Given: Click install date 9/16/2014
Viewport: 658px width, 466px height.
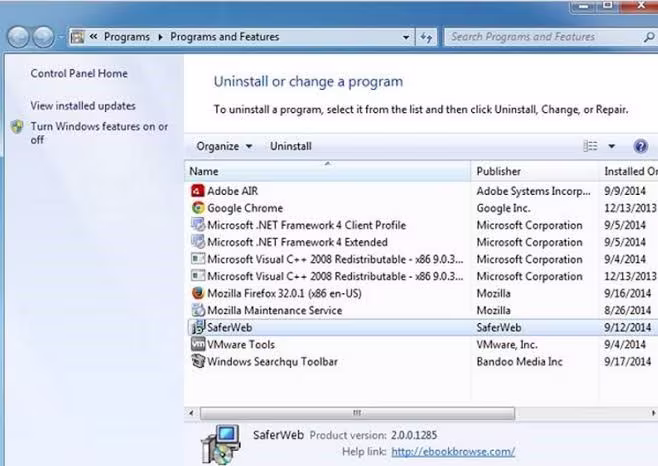Looking at the screenshot, I should [628, 293].
